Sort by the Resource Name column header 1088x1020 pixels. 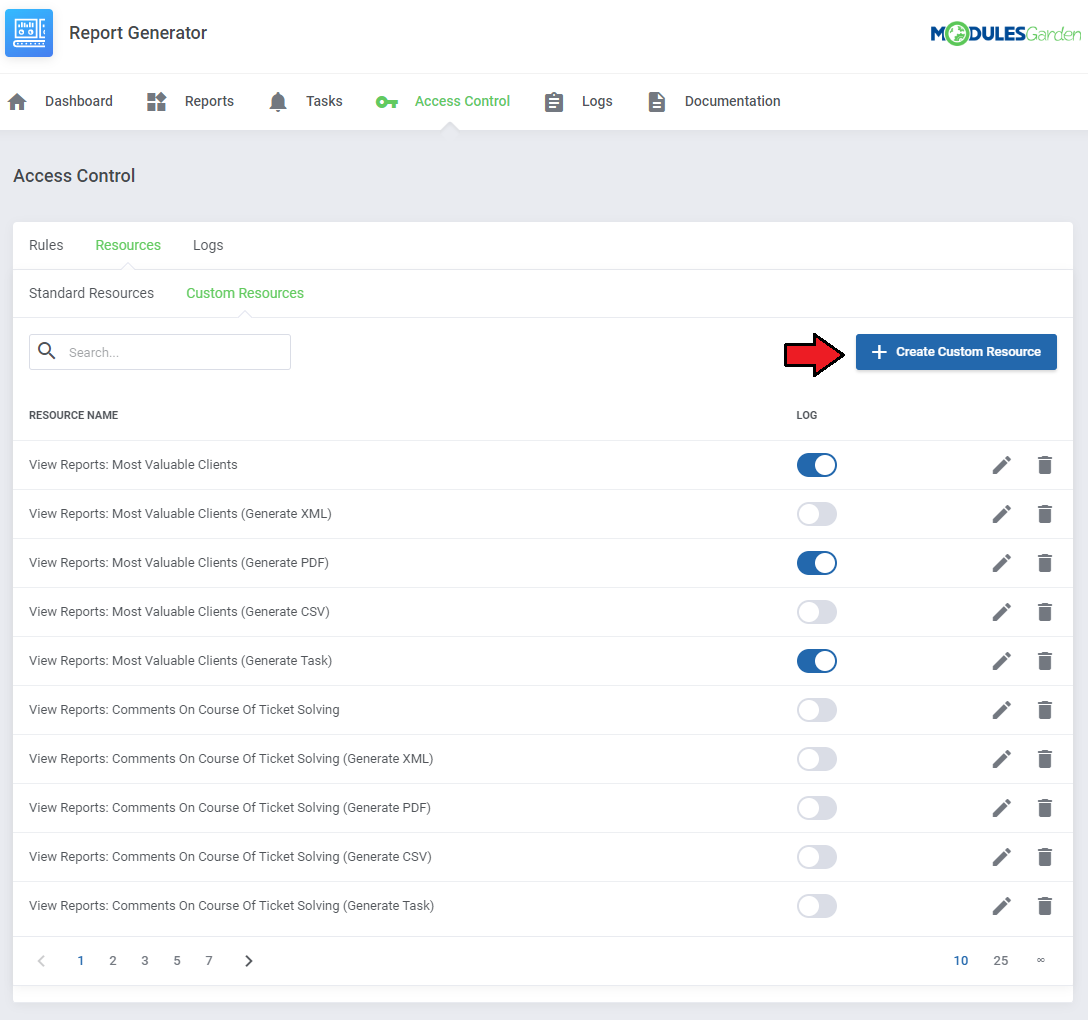74,415
